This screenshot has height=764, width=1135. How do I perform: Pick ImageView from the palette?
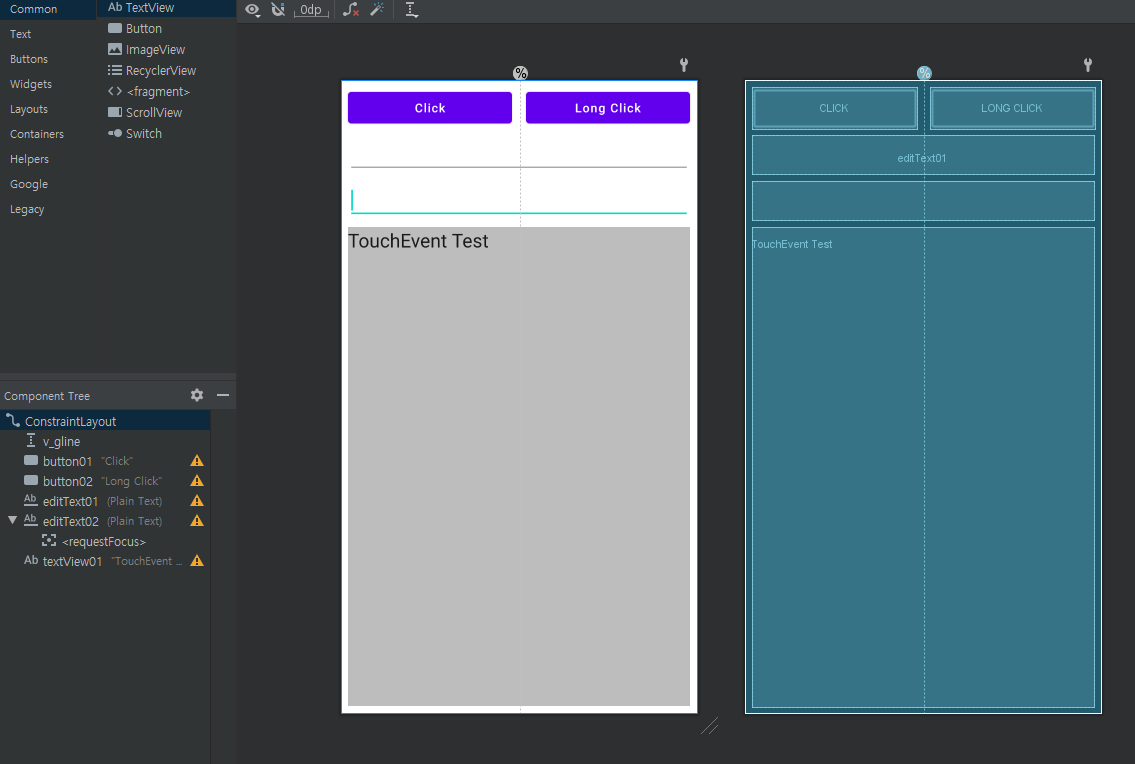pos(166,49)
